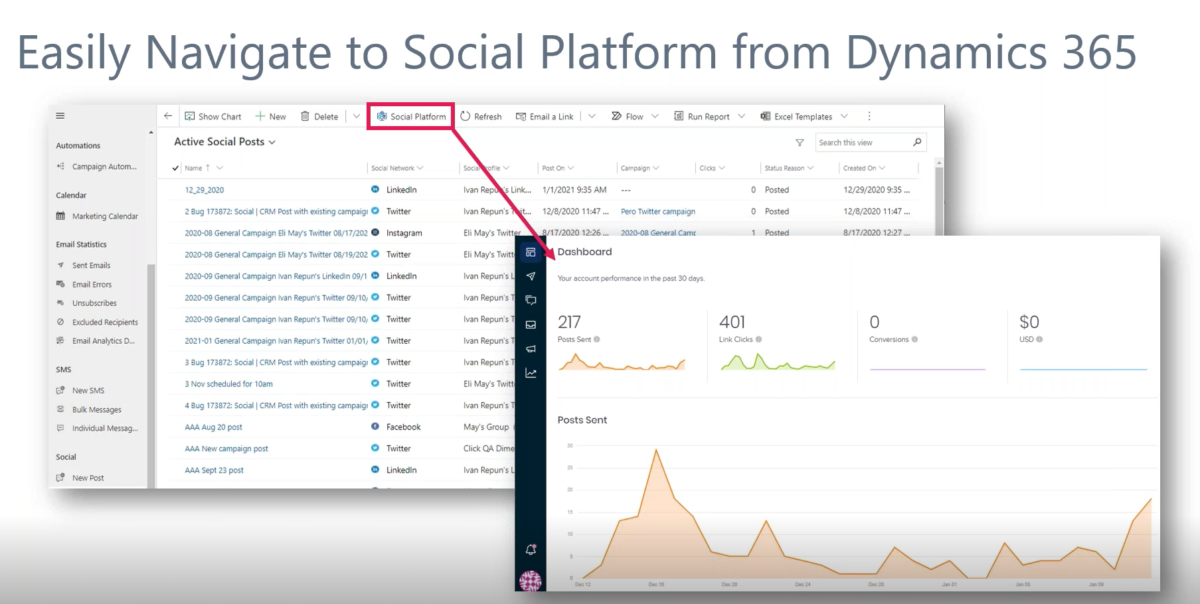
Task: Open the 3 Nov scheduled for 10am link
Action: [229, 383]
